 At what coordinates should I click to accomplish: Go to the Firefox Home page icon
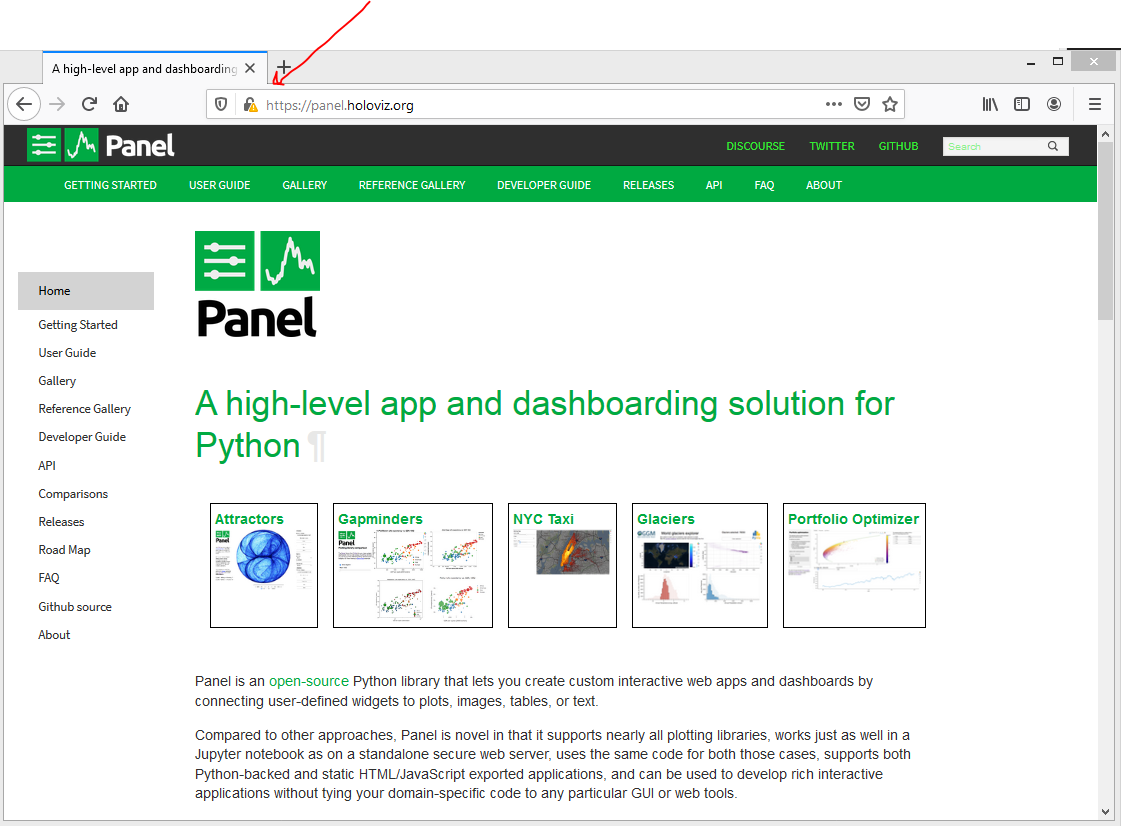pyautogui.click(x=121, y=104)
